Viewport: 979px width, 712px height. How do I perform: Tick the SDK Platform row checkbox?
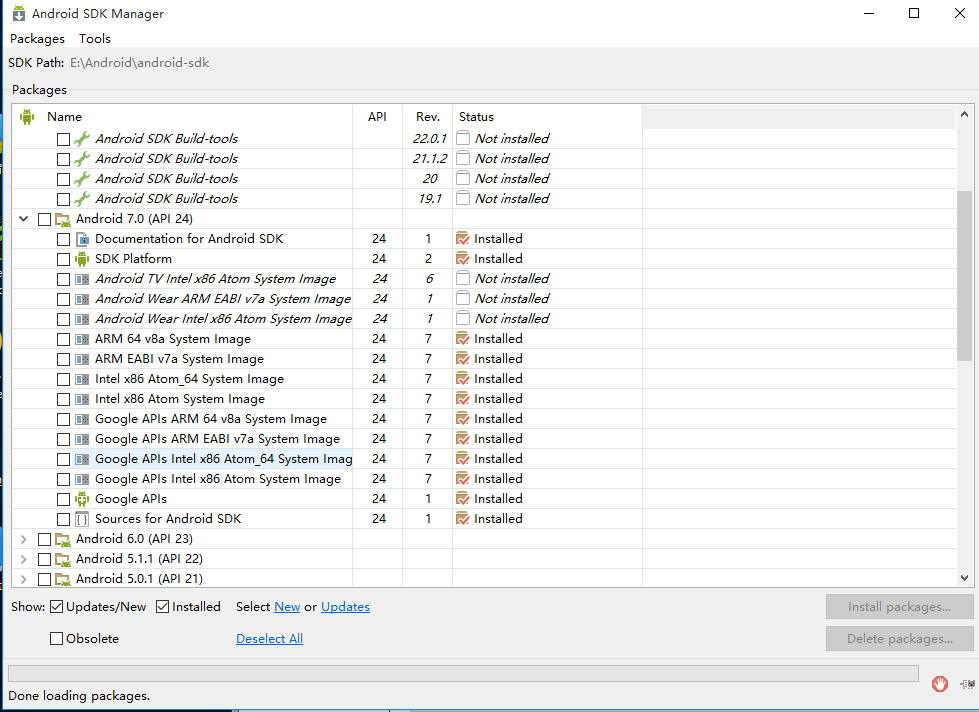click(x=63, y=259)
